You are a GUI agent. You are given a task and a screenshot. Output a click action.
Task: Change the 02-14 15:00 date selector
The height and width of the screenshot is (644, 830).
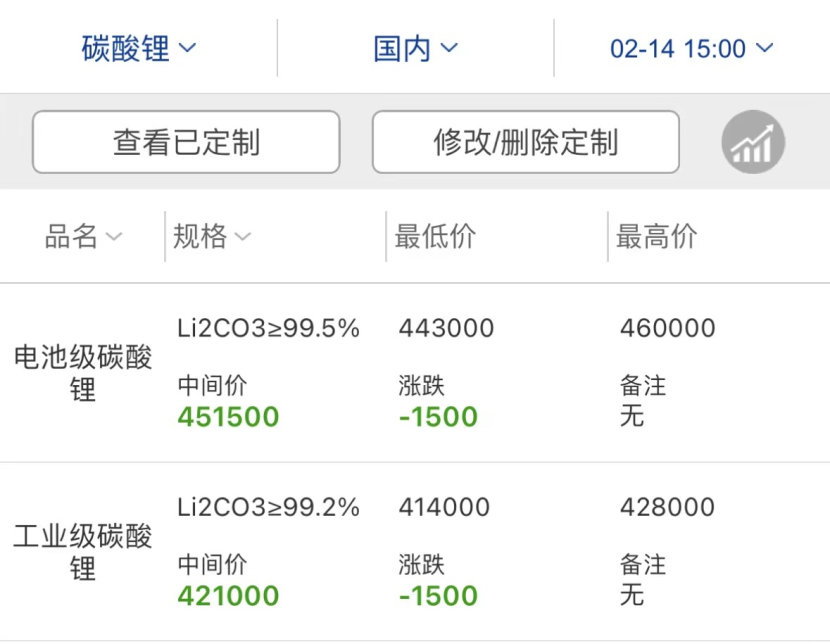pos(691,48)
